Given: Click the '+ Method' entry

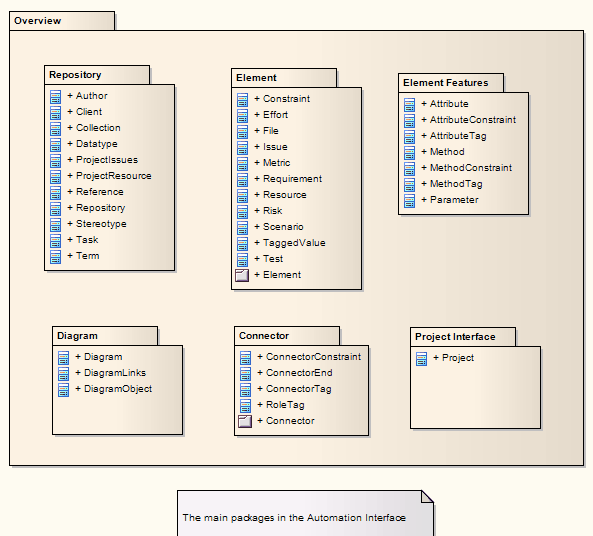Looking at the screenshot, I should pos(443,152).
